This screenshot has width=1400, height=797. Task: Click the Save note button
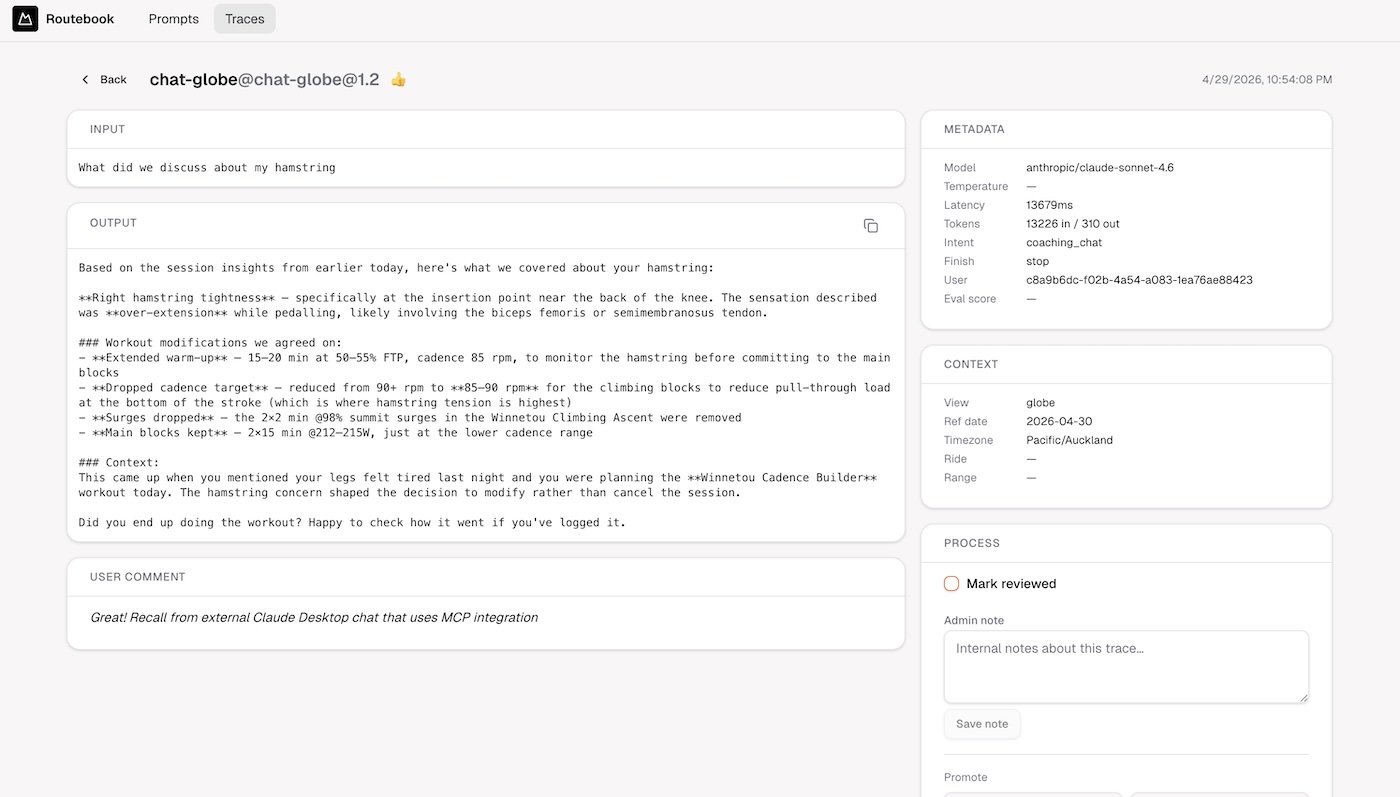pos(982,724)
